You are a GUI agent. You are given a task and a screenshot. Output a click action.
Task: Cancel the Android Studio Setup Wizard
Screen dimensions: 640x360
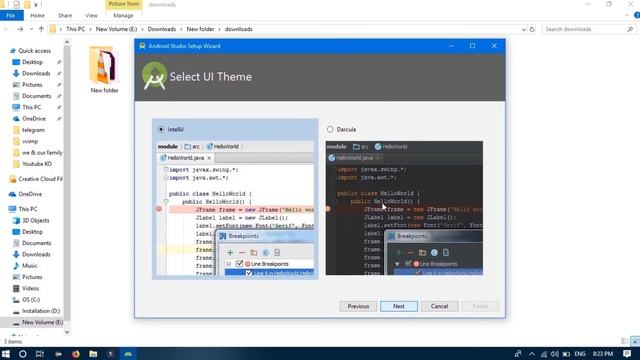[439, 306]
